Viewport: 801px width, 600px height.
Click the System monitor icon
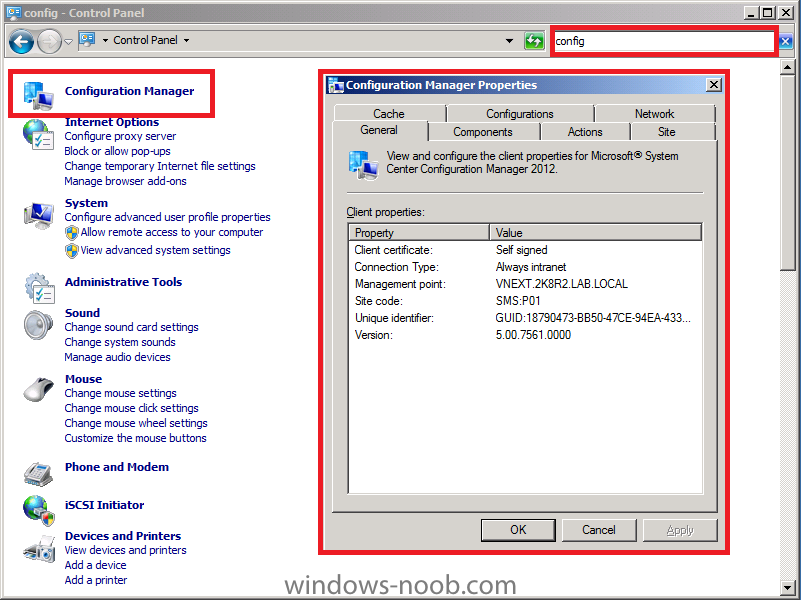coord(39,215)
